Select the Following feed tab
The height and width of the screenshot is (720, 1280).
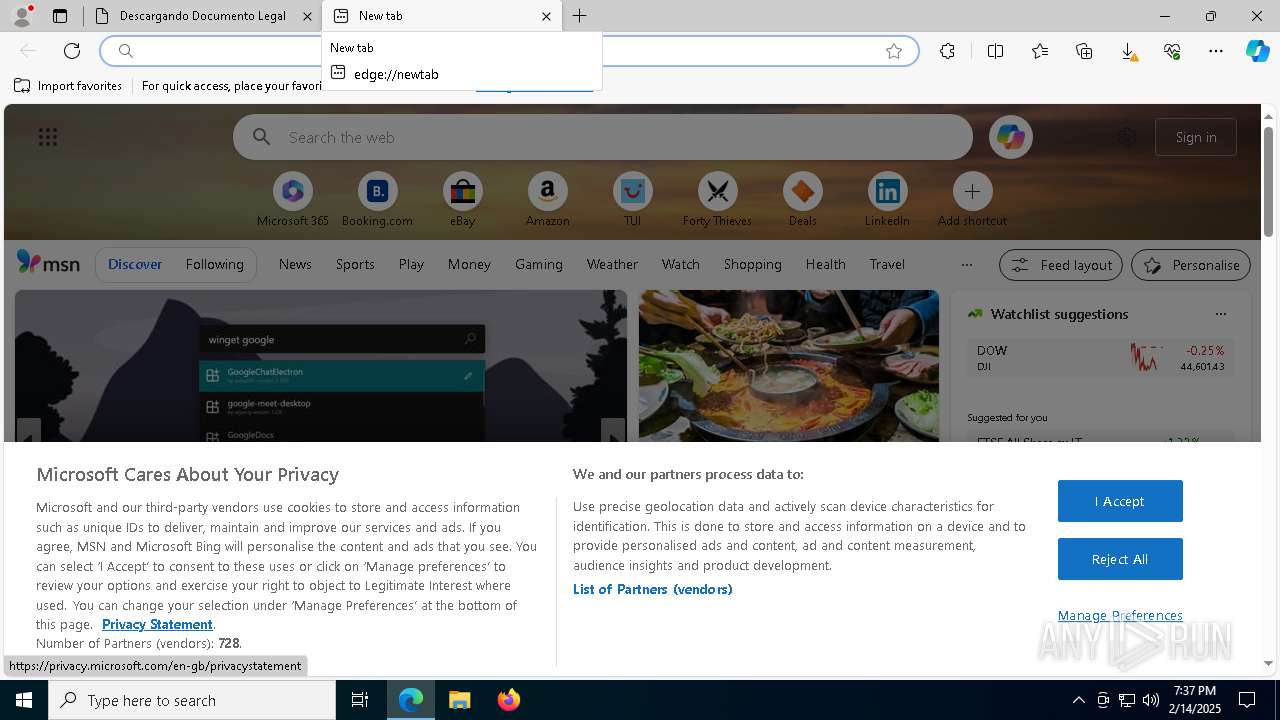point(214,264)
